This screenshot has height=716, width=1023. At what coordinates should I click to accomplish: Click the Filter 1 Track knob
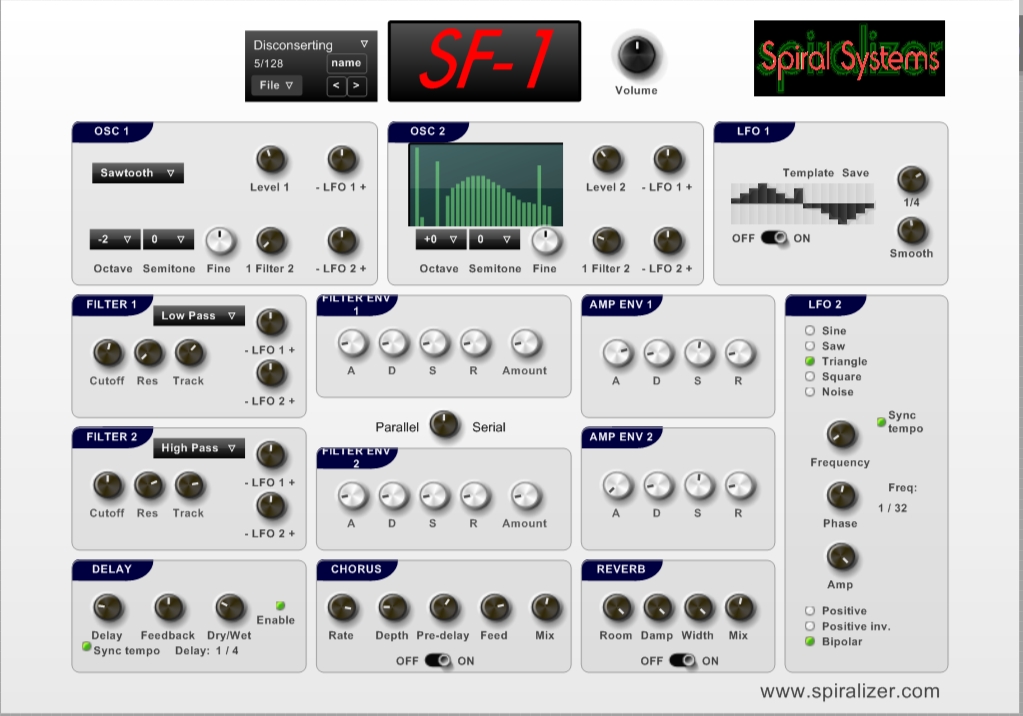[189, 353]
